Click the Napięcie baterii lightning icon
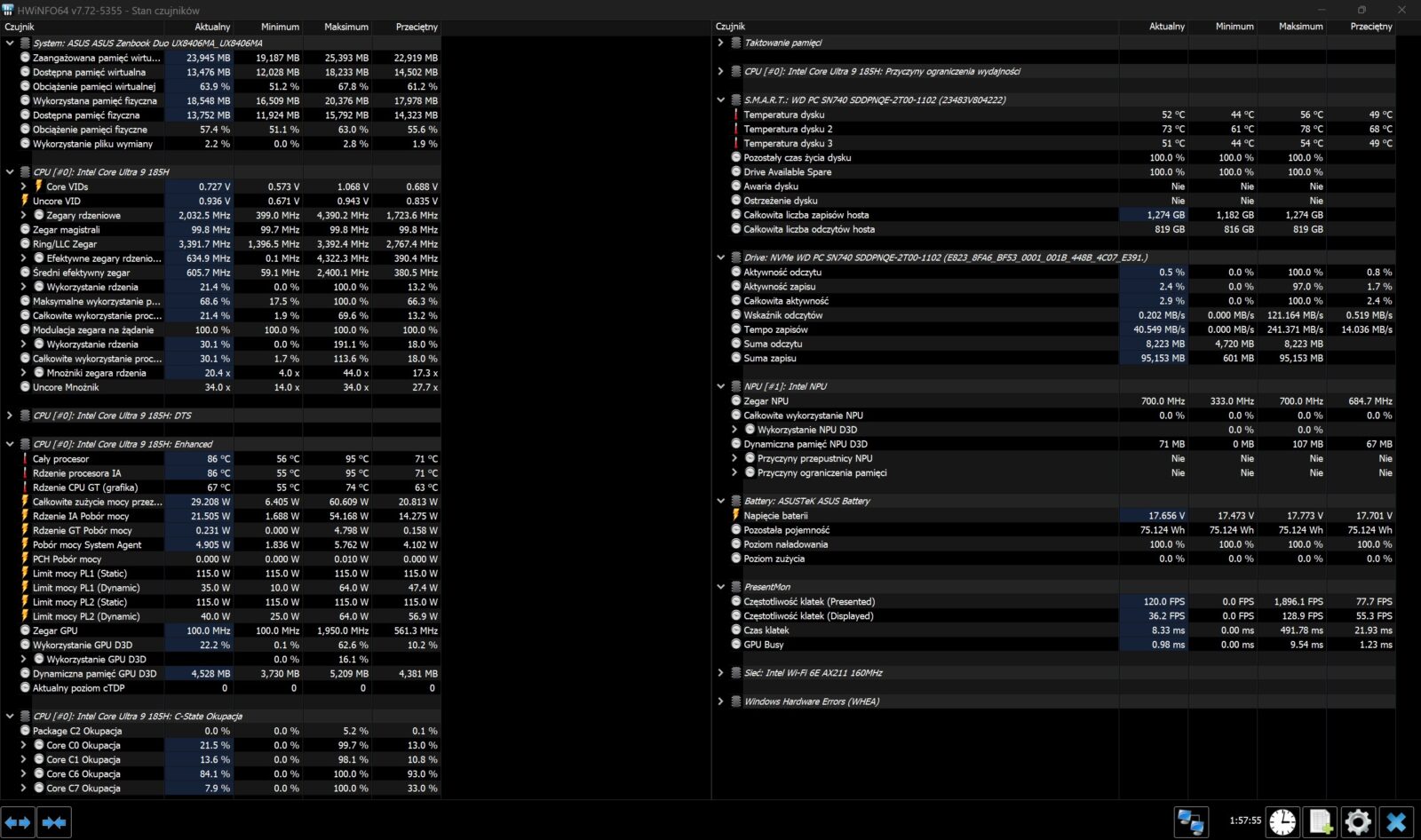This screenshot has width=1421, height=840. tap(736, 515)
